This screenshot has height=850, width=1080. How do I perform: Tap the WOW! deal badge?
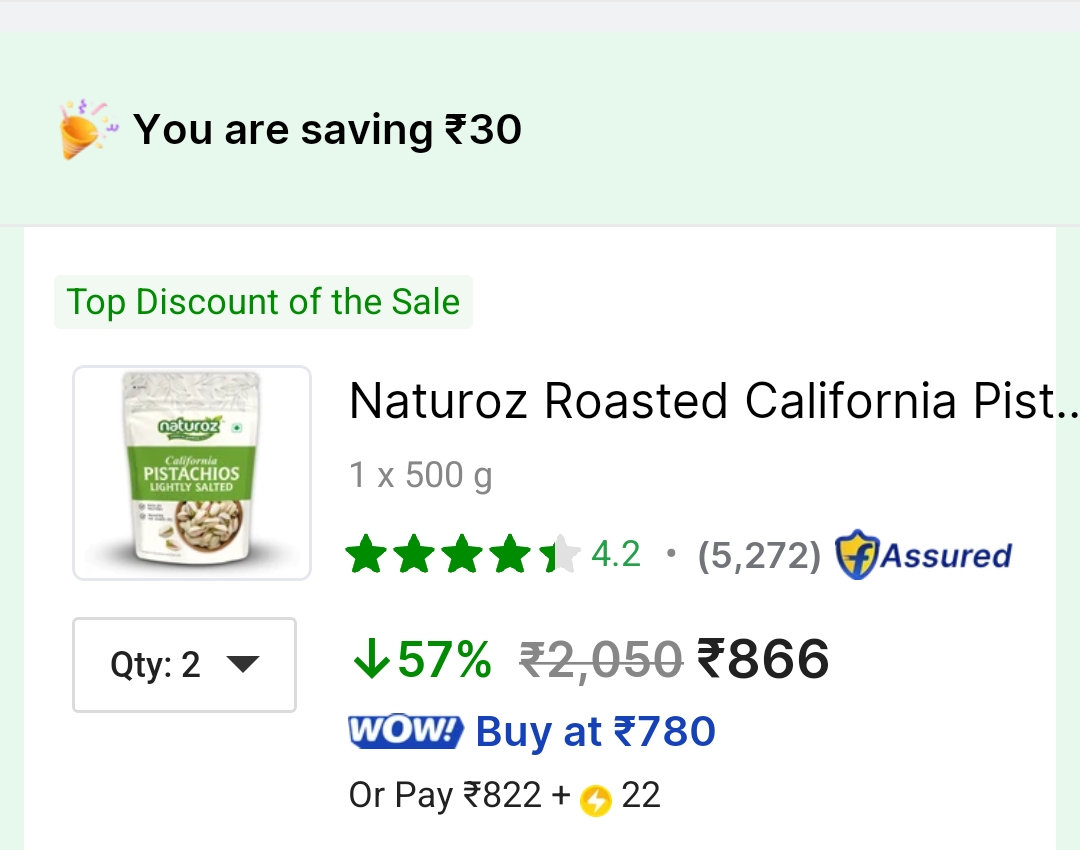(405, 732)
